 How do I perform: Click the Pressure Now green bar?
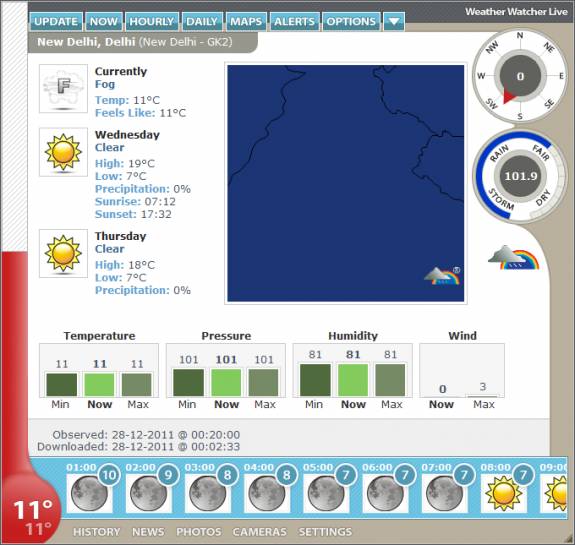point(226,383)
